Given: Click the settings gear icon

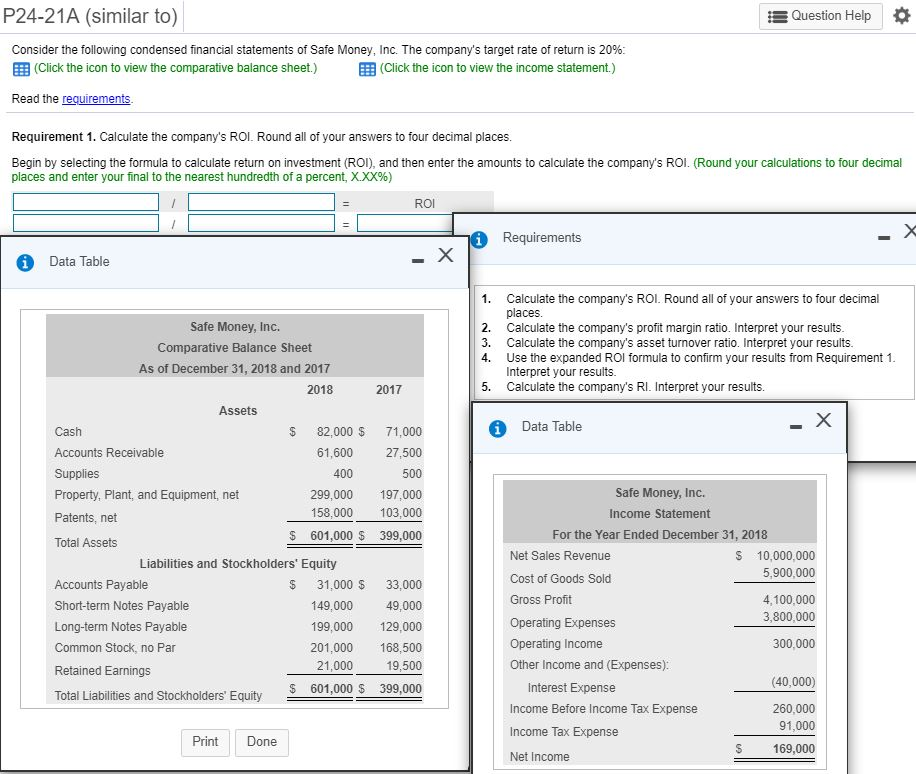Looking at the screenshot, I should (x=901, y=16).
